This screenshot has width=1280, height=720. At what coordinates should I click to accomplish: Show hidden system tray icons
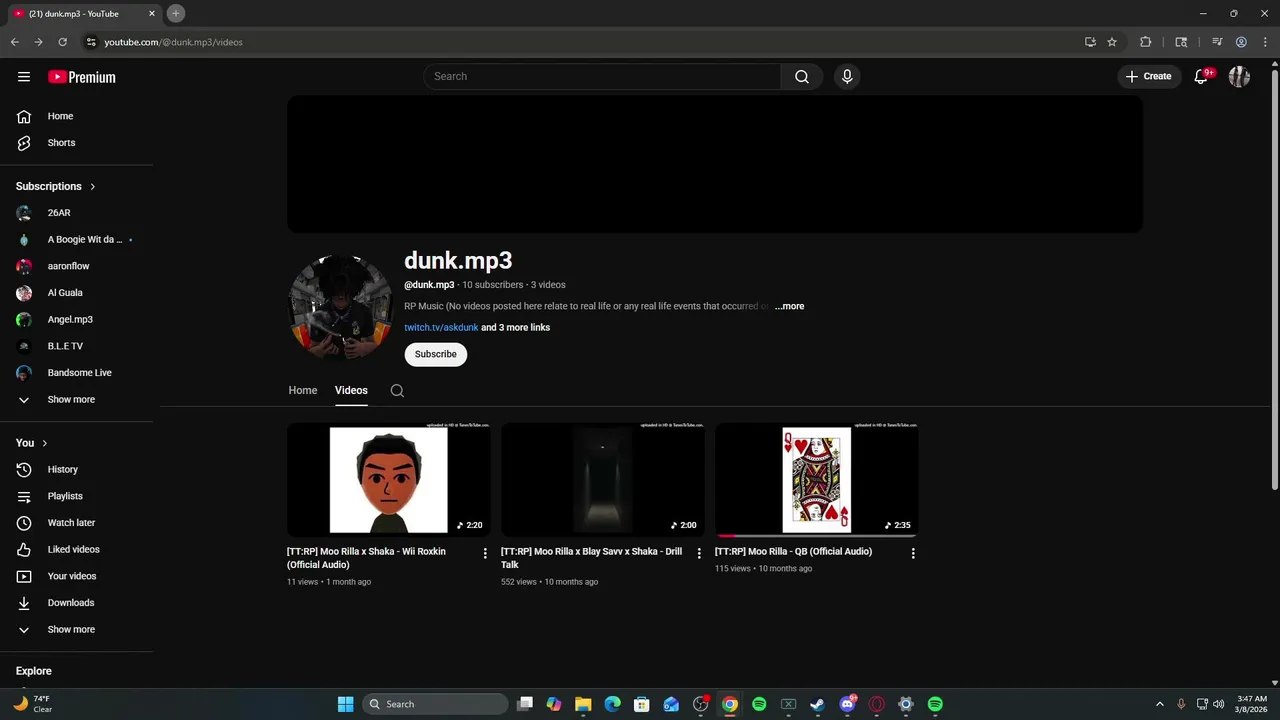(1160, 704)
